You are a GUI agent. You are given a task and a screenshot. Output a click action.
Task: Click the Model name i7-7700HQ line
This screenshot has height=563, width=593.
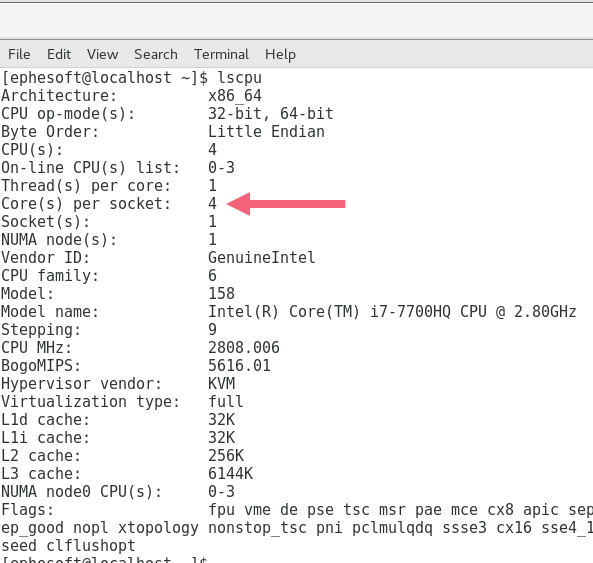coord(289,312)
